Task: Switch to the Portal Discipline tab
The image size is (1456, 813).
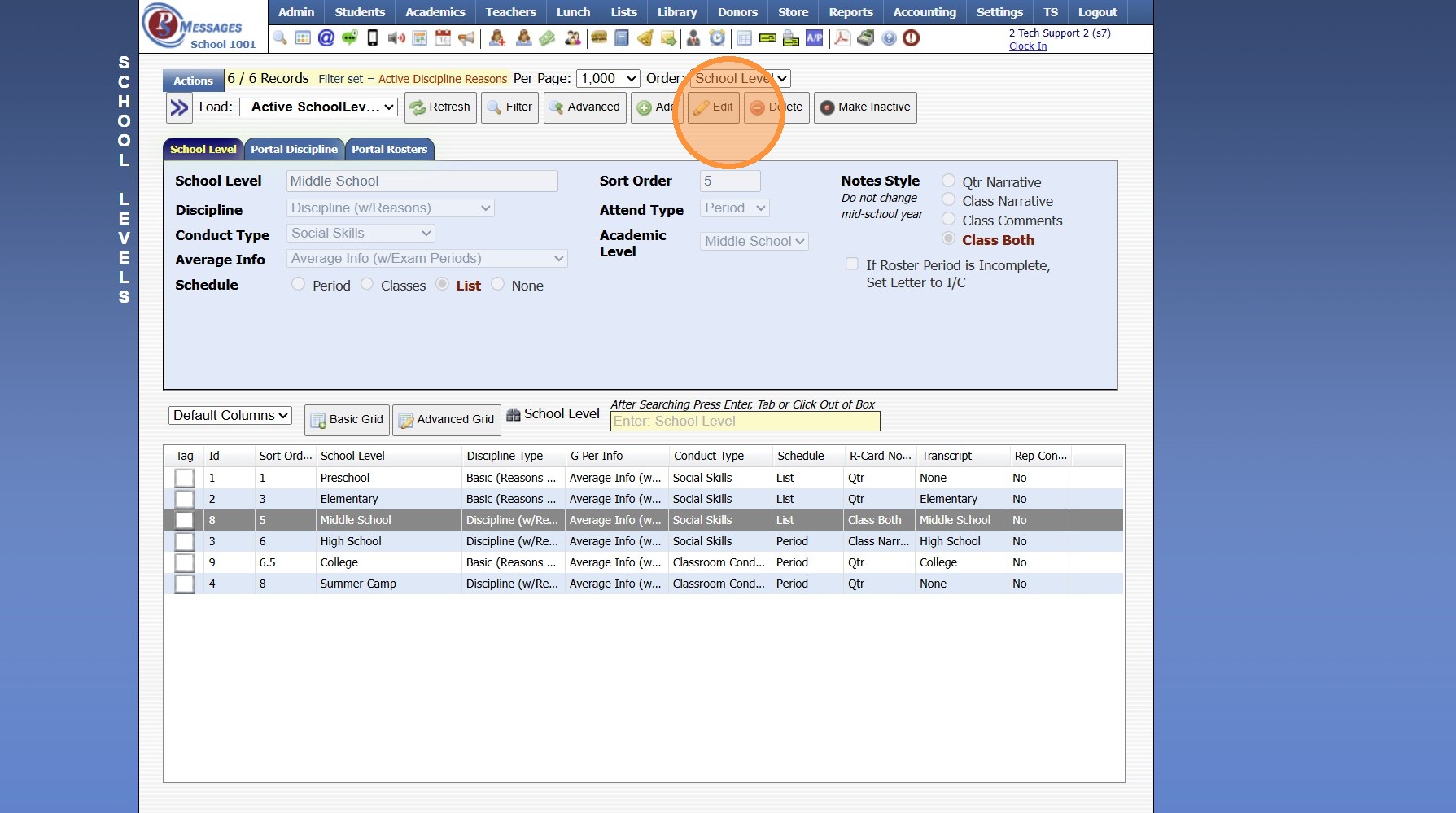Action: (x=294, y=150)
